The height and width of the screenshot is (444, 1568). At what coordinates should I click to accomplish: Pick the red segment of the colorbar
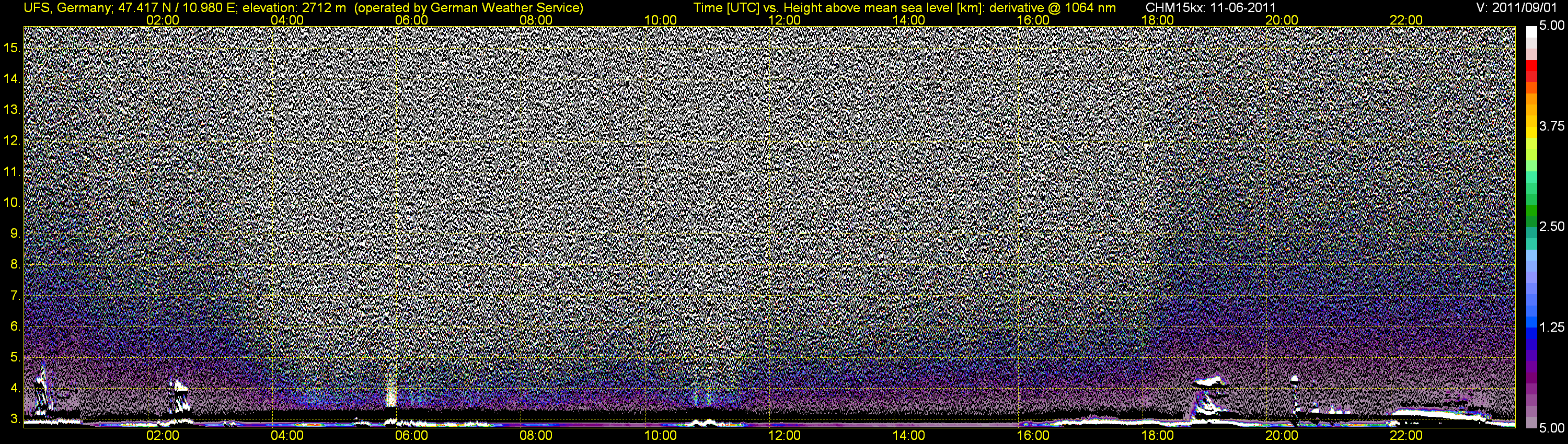[1531, 66]
